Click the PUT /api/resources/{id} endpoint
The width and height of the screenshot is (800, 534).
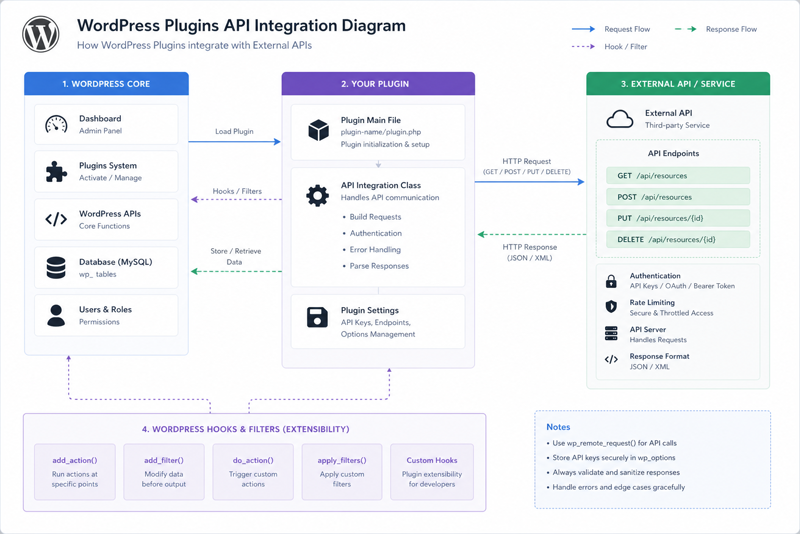678,218
